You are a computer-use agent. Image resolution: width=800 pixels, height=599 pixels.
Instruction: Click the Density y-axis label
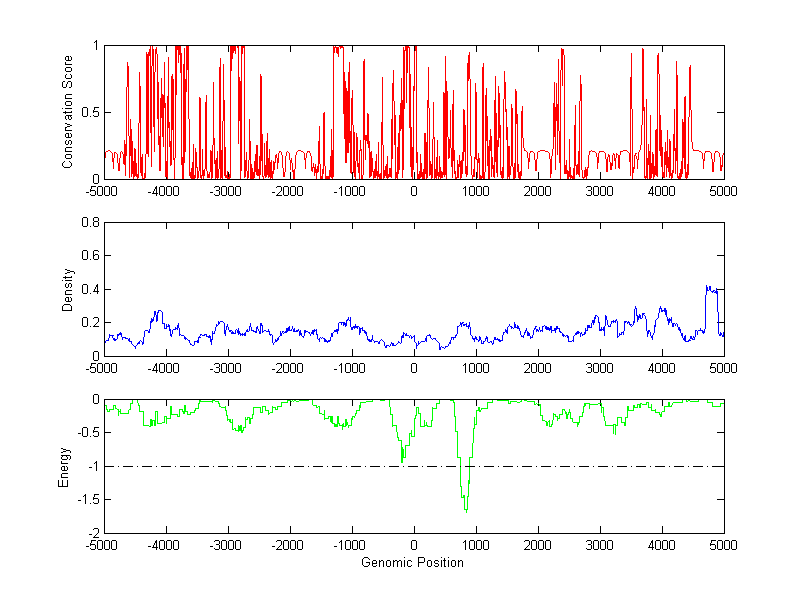68,288
